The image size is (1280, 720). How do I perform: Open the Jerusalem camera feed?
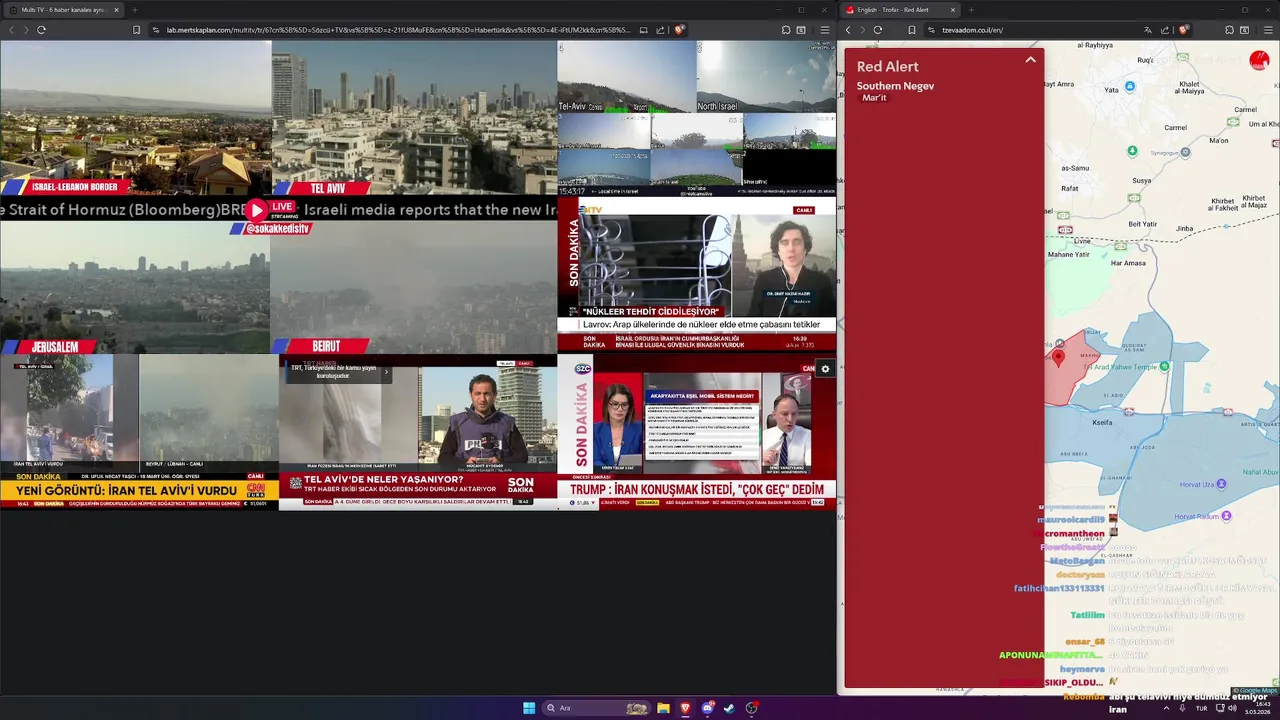click(135, 287)
